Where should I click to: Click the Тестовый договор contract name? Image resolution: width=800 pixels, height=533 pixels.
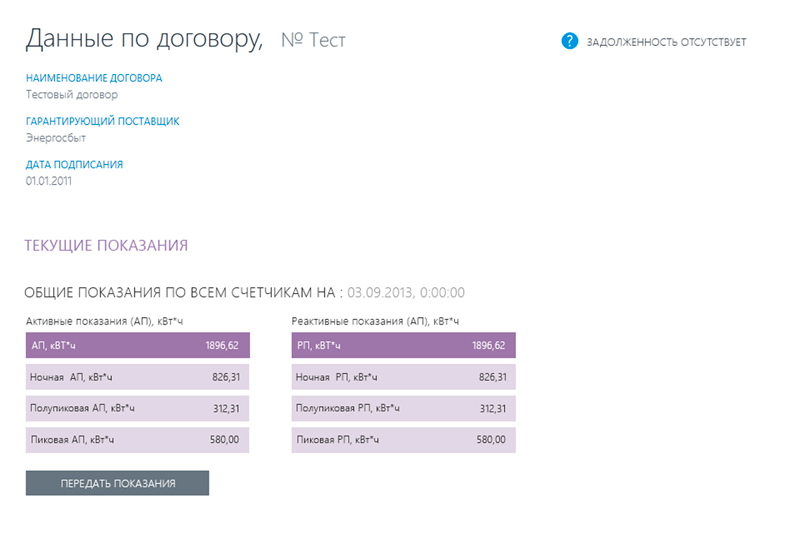[x=72, y=95]
